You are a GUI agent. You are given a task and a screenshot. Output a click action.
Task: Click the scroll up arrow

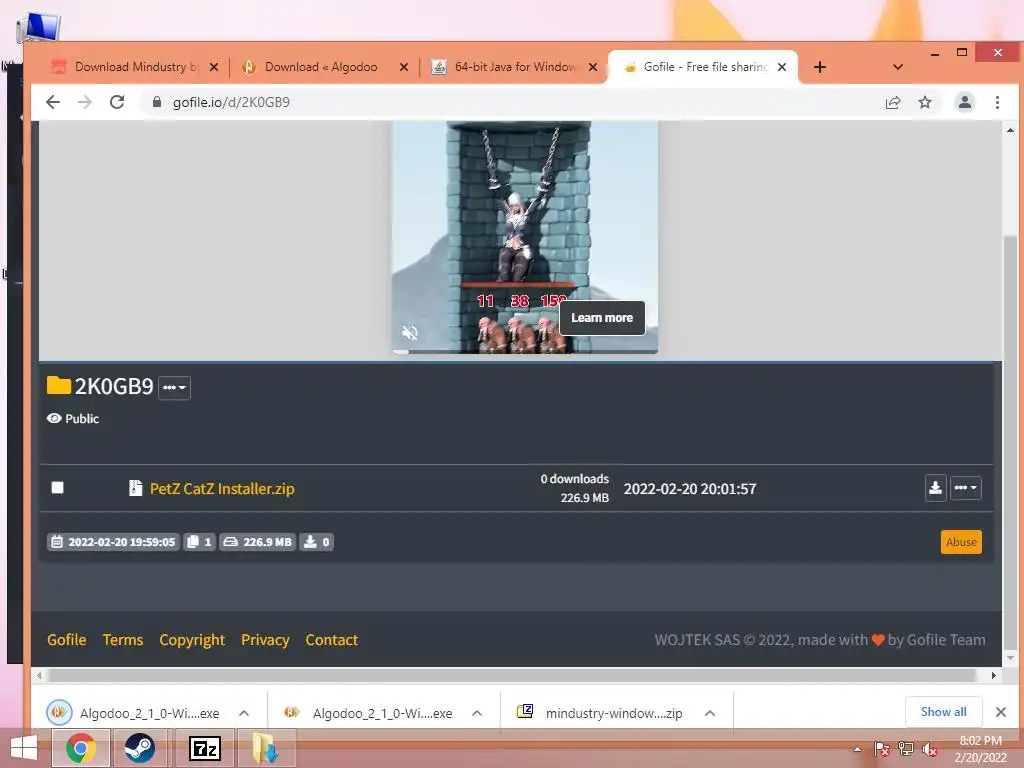[x=1010, y=130]
